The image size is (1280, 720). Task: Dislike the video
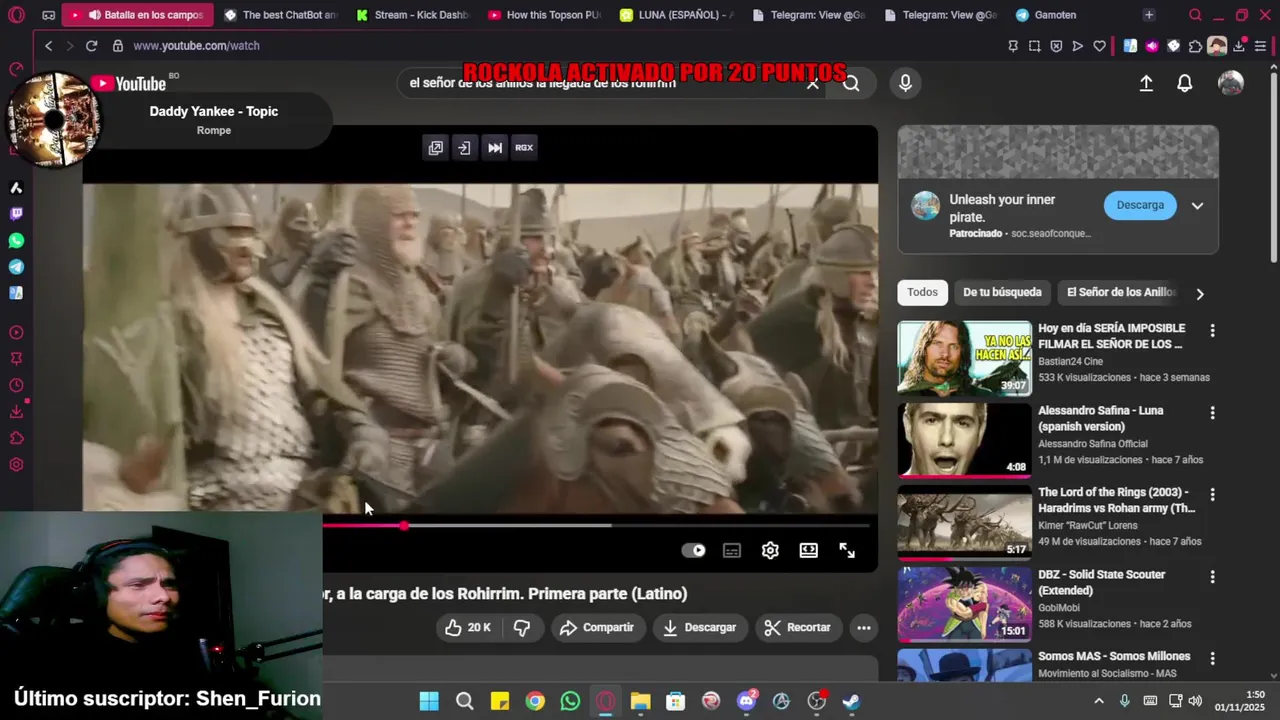(522, 628)
